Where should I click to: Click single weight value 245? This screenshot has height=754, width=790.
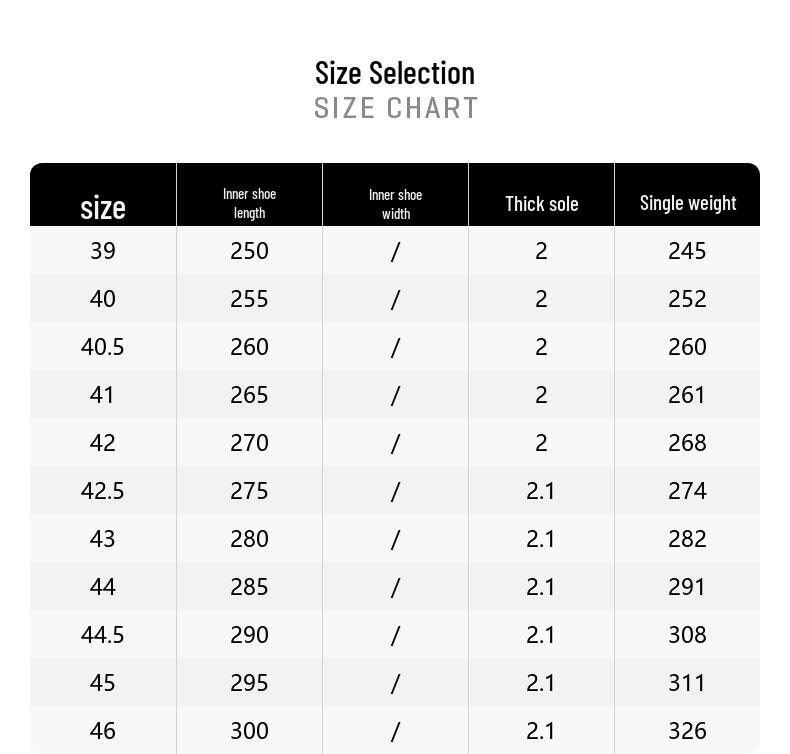point(687,251)
